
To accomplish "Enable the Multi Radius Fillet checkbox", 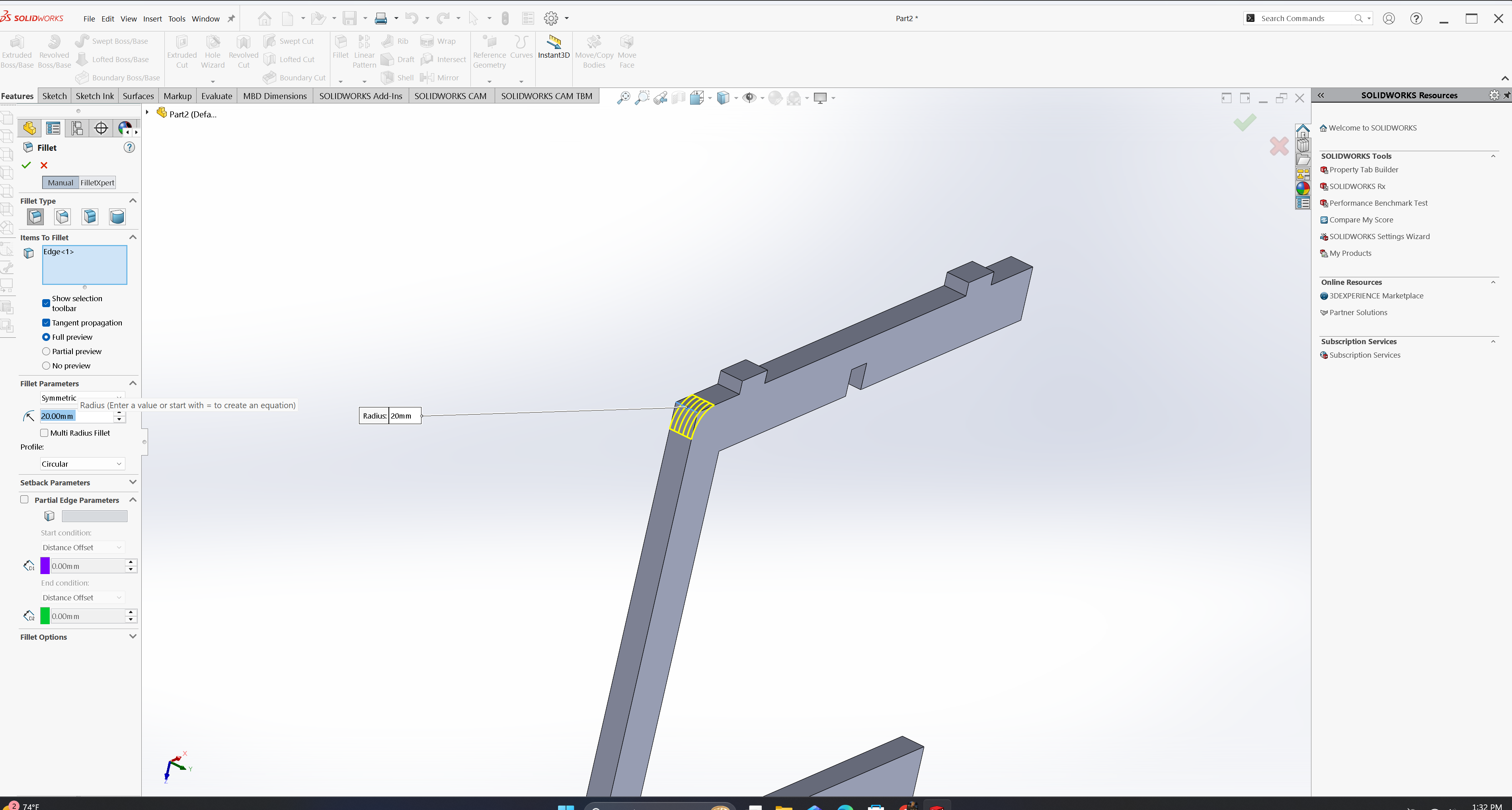I will pyautogui.click(x=44, y=433).
